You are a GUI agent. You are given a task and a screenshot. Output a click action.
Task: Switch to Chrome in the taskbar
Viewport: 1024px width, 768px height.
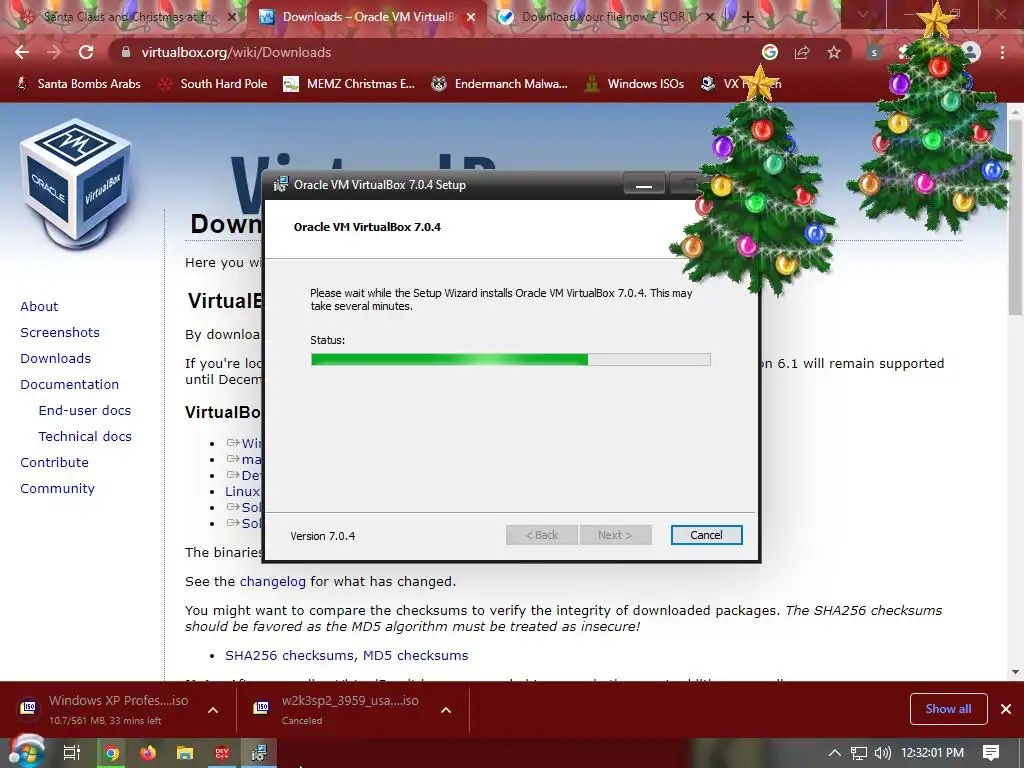point(112,753)
